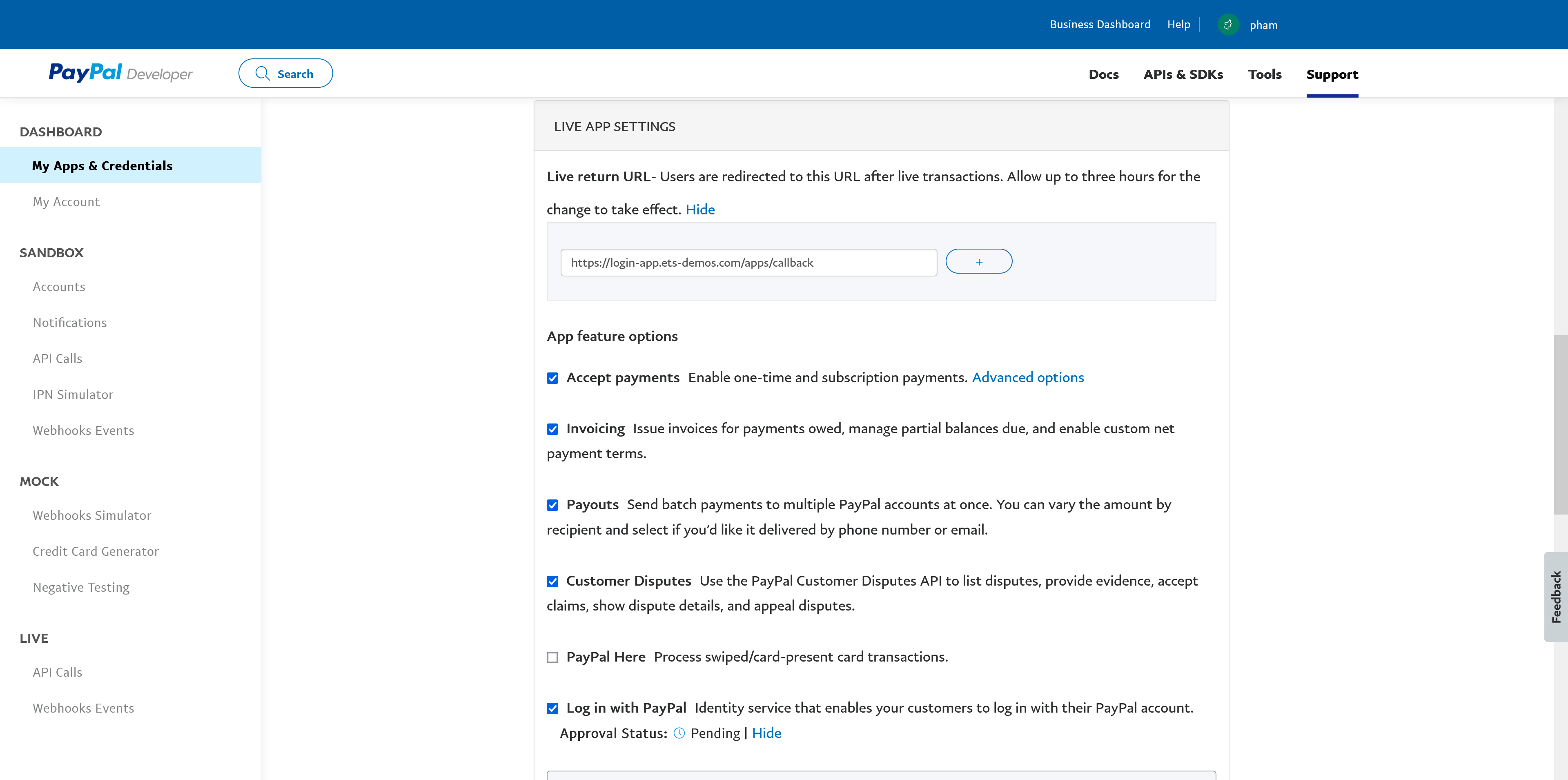Open Advanced options for Accept payments
1568x780 pixels.
pos(1027,377)
